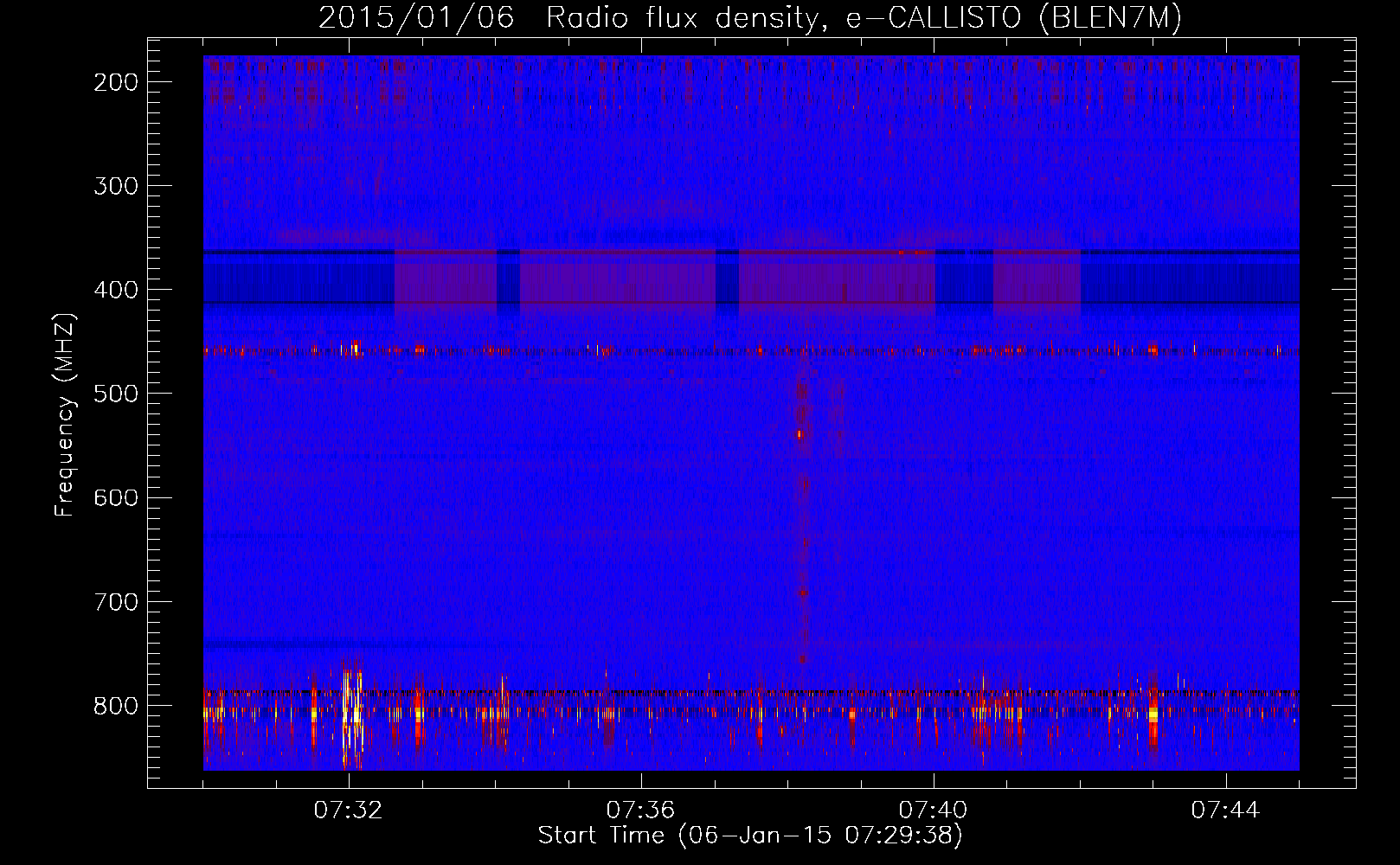Click the 400 frequency tick label

tap(116, 290)
